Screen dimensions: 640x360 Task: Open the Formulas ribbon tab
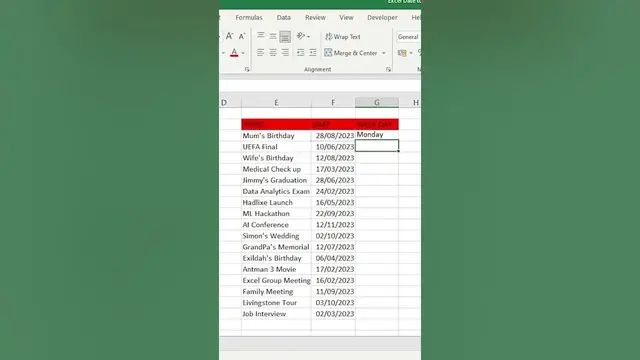click(x=249, y=18)
